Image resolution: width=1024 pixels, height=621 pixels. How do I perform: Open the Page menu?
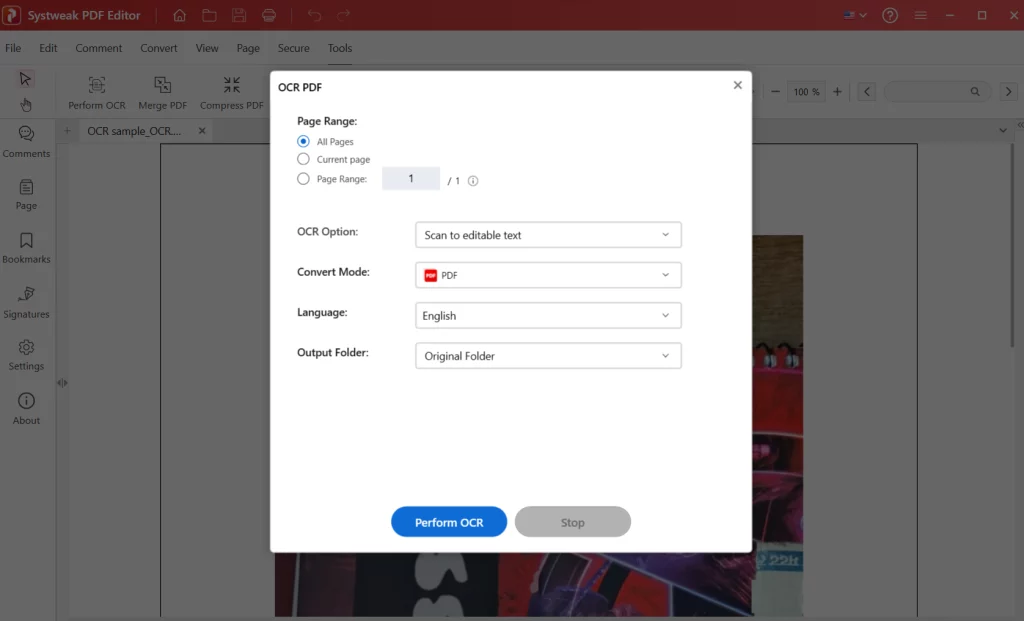tap(248, 48)
